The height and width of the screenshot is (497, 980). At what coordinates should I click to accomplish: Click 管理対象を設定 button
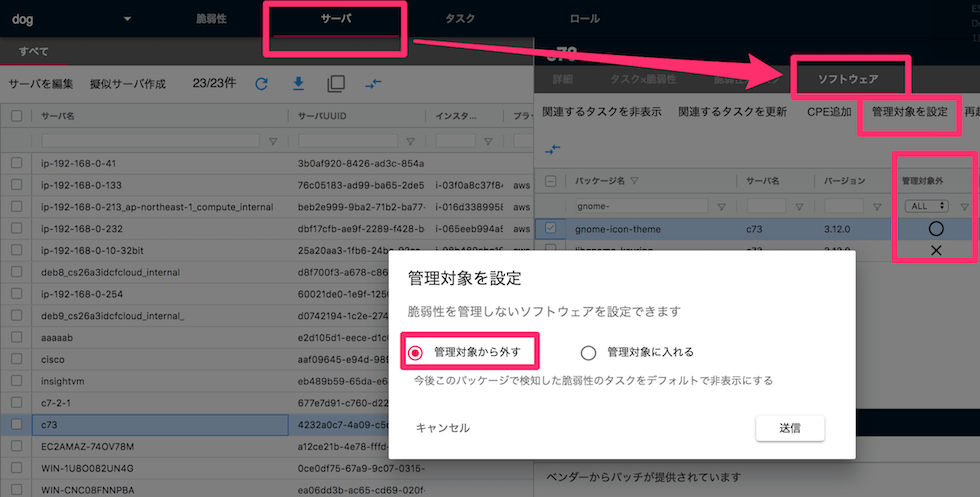[909, 112]
